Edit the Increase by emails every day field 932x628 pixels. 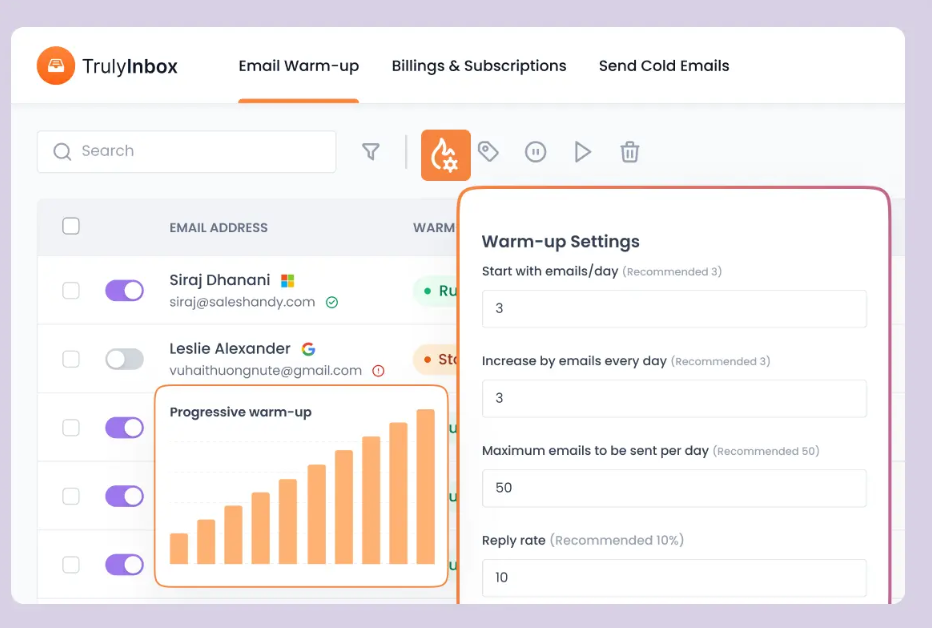click(674, 398)
